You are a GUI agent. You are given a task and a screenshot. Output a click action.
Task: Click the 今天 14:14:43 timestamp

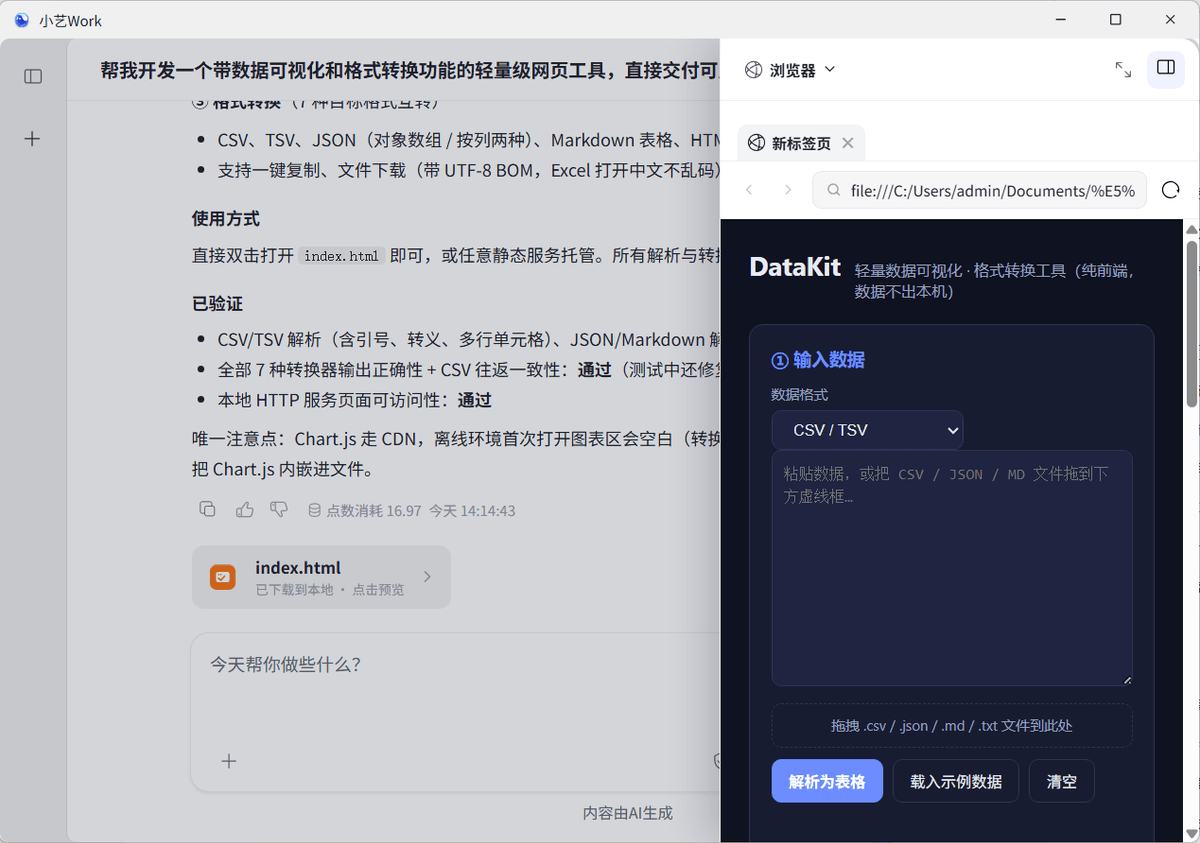(472, 510)
